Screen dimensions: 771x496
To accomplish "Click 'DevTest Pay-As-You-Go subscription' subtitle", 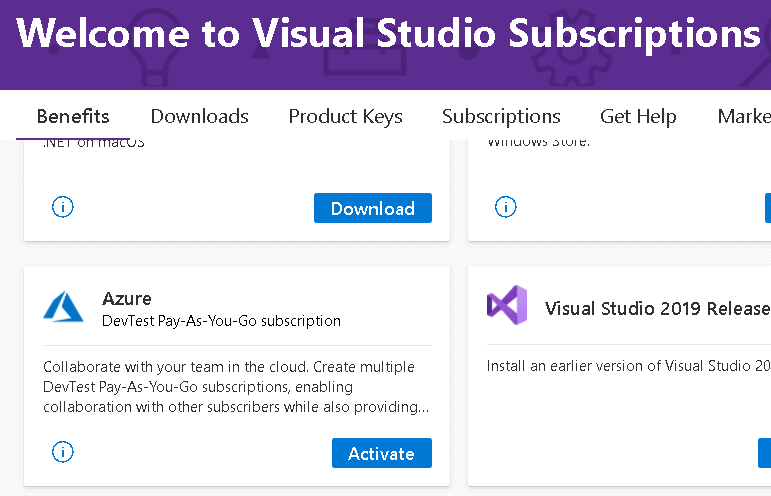I will 221,321.
